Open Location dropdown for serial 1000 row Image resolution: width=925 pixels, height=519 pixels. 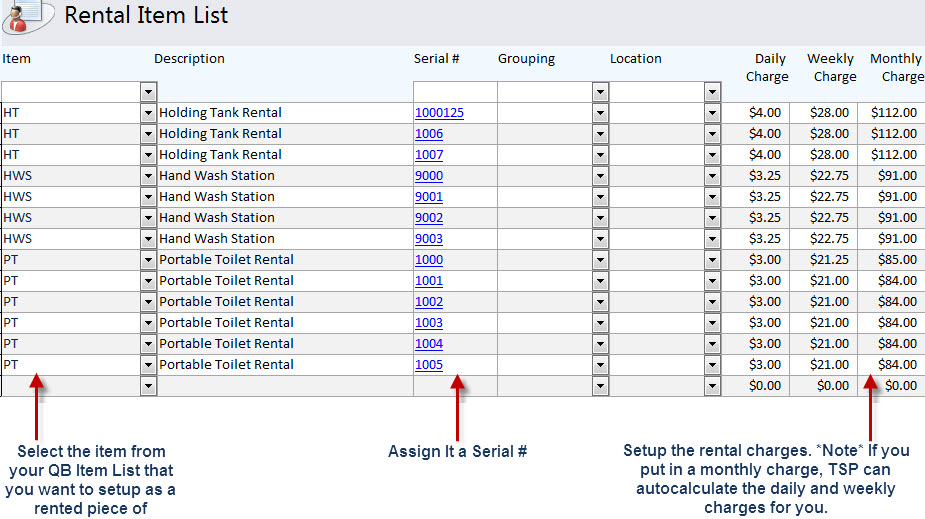tap(712, 260)
